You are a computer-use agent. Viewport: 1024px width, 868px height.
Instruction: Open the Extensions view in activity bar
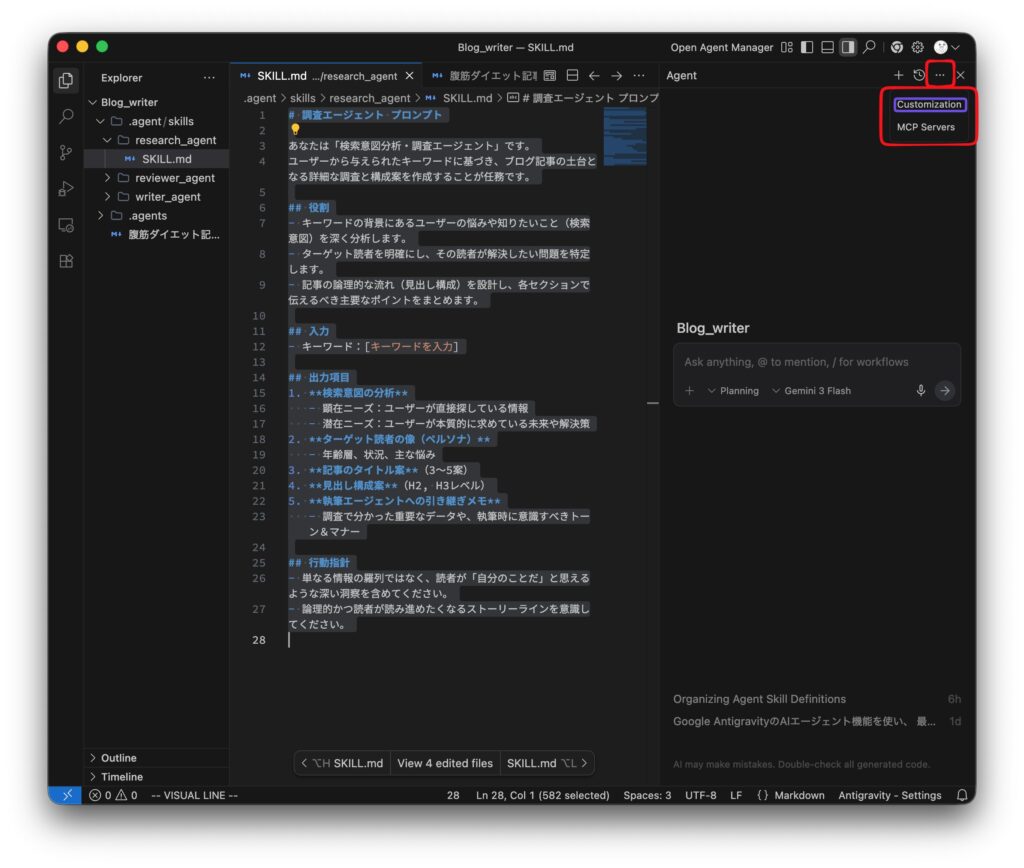click(66, 261)
